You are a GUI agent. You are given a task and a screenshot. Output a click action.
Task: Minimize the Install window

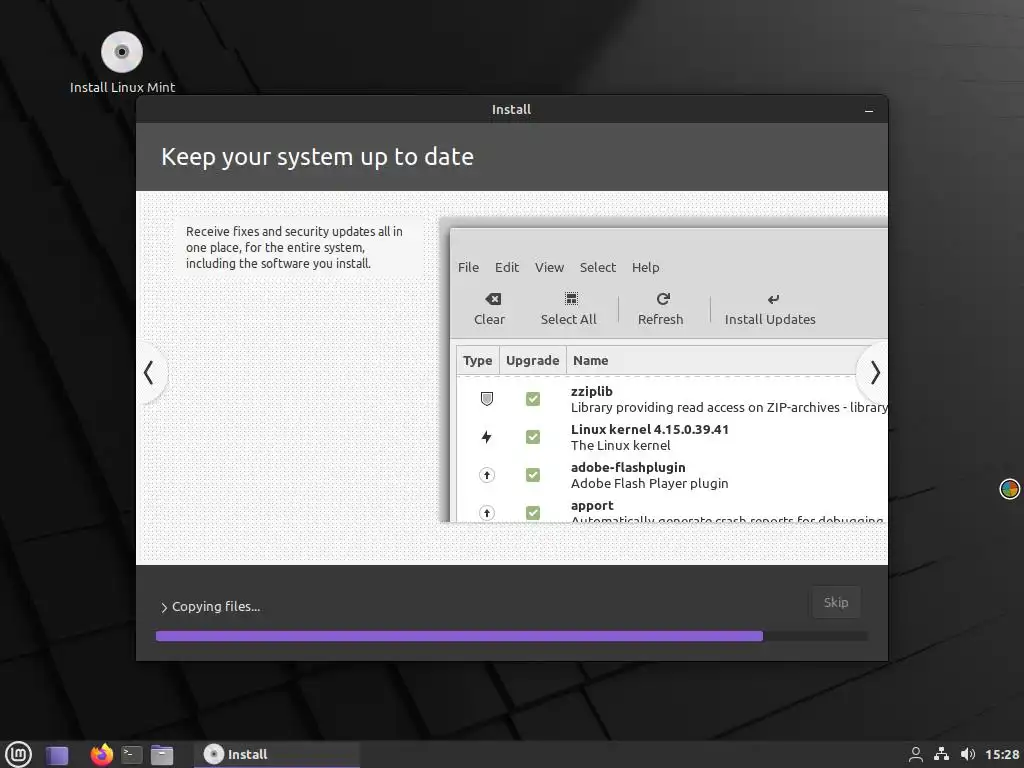click(869, 110)
